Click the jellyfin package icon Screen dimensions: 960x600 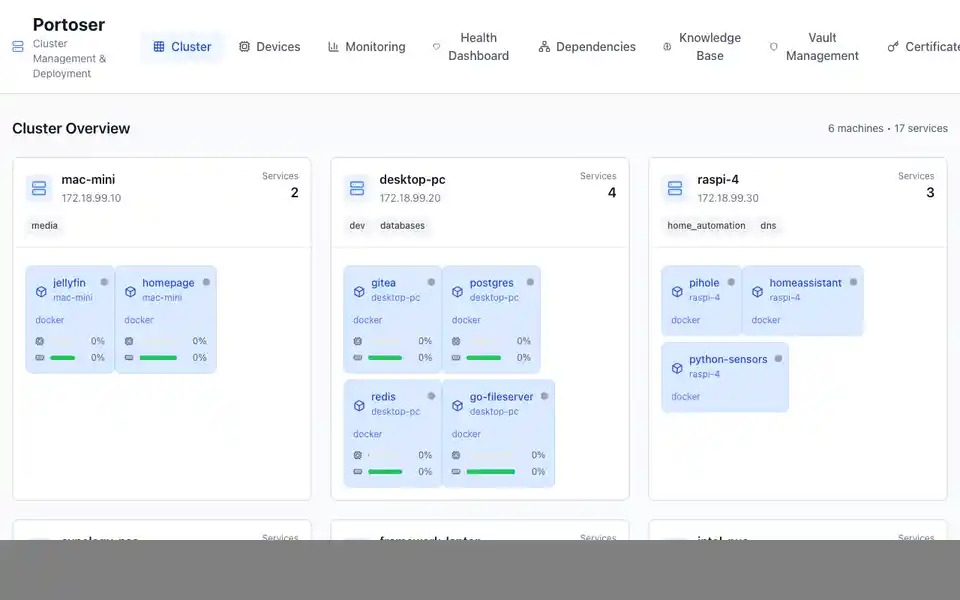[x=41, y=291]
